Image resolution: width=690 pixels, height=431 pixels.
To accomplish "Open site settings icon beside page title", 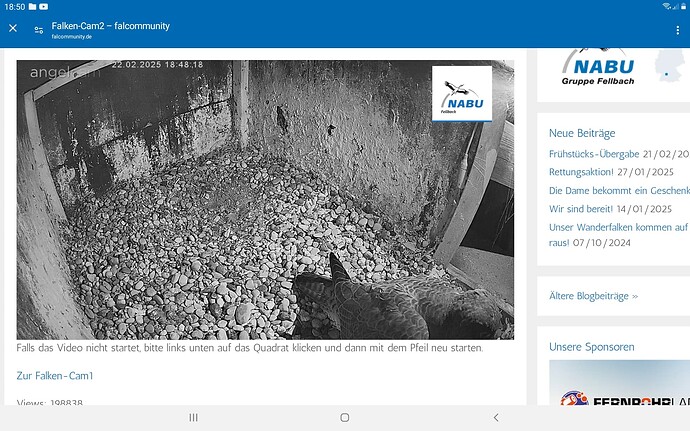I will pos(39,29).
